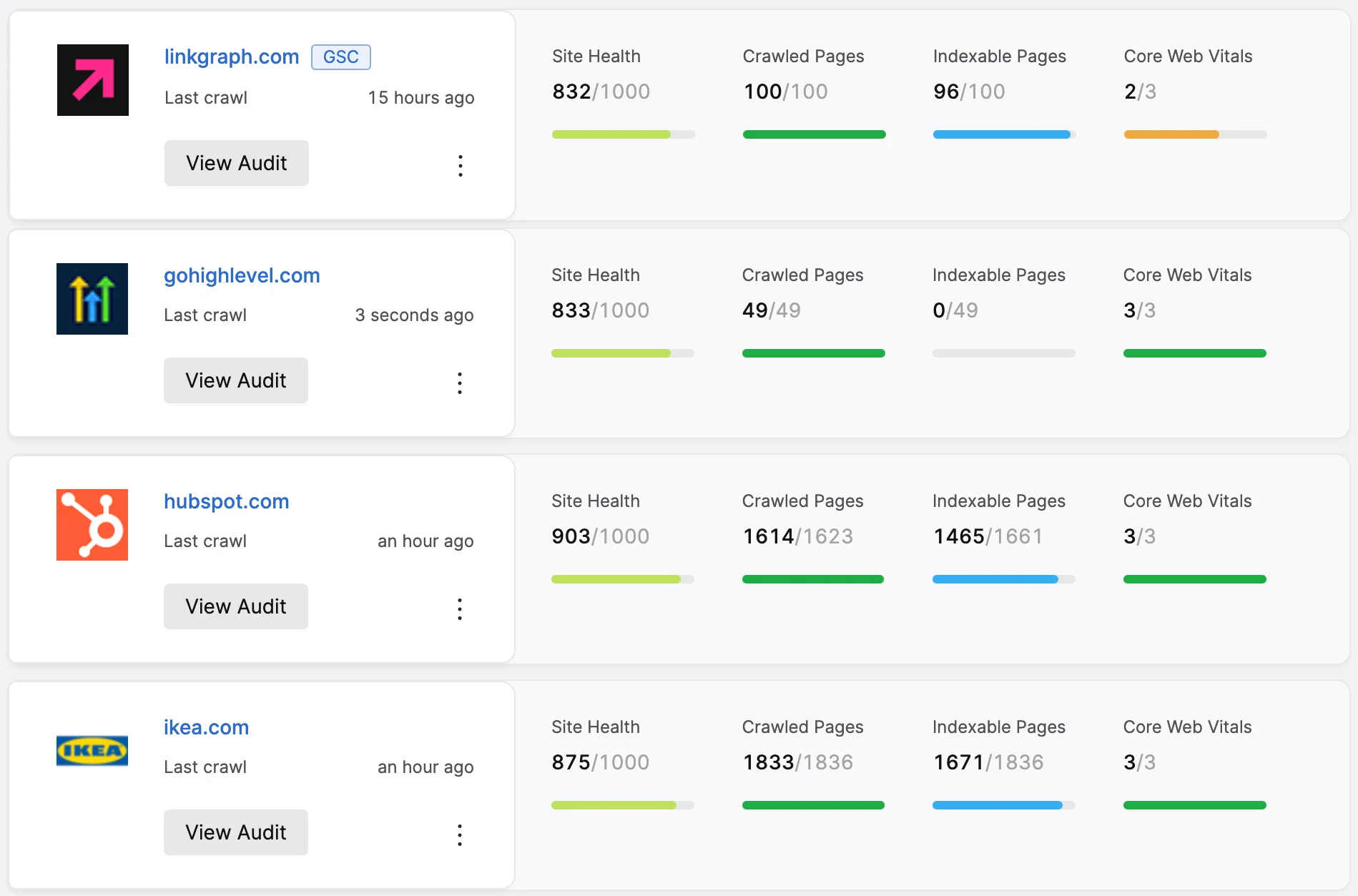Click the GSC badge next to linkgraph.com
Image resolution: width=1358 pixels, height=896 pixels.
(x=341, y=57)
